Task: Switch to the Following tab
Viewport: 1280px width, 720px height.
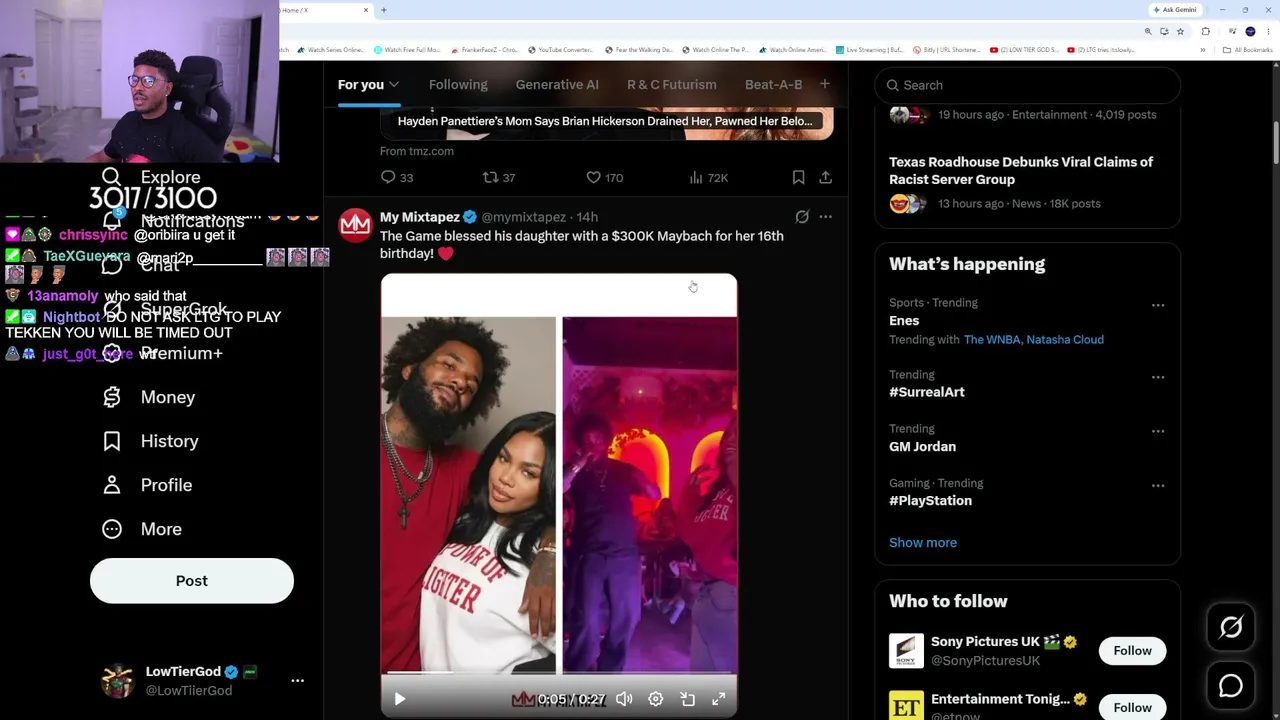Action: [x=458, y=85]
